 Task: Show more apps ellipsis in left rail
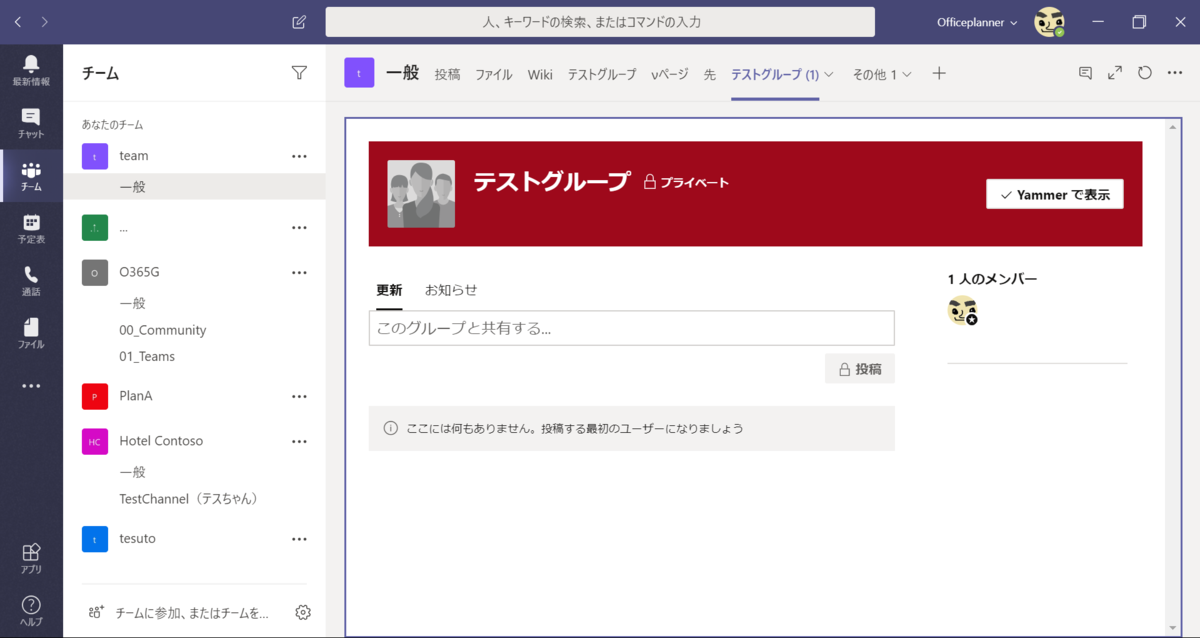[31, 386]
